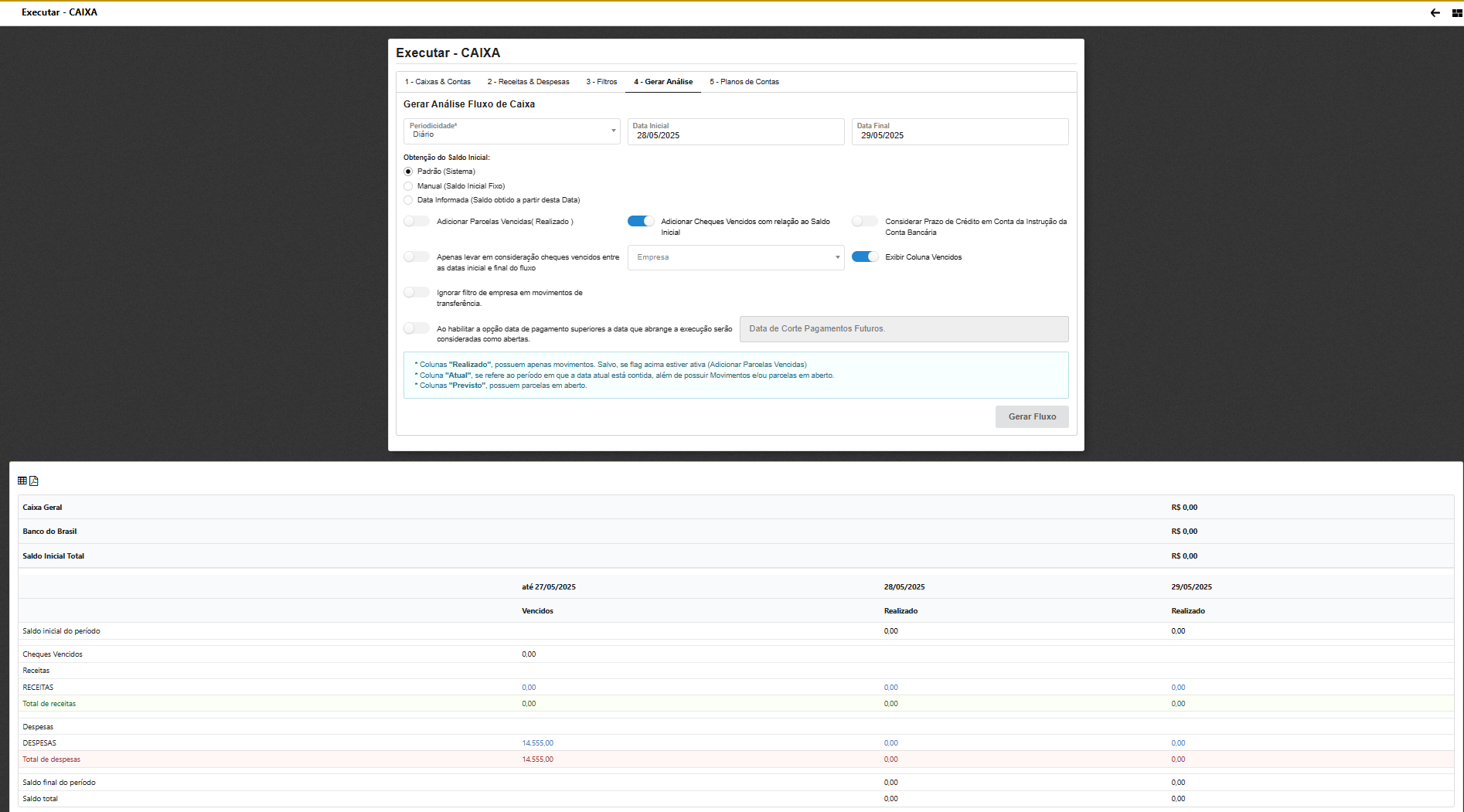Image resolution: width=1464 pixels, height=812 pixels.
Task: Open the Periodicidade dropdown
Action: [511, 131]
